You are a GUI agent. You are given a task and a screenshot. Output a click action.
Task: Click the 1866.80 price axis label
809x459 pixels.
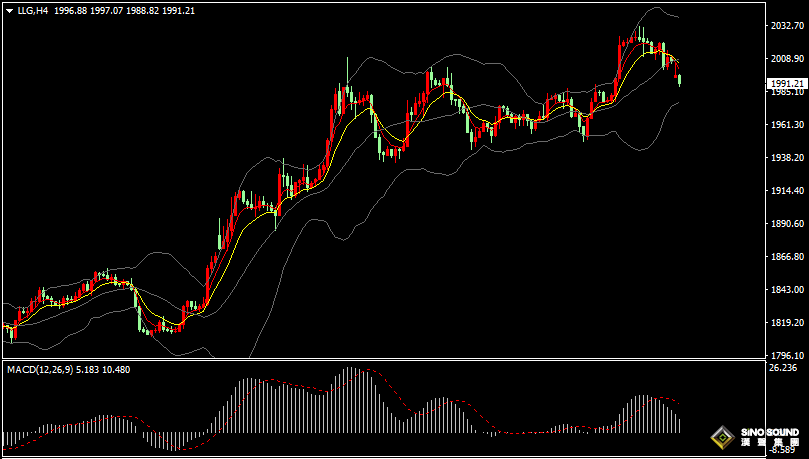786,257
